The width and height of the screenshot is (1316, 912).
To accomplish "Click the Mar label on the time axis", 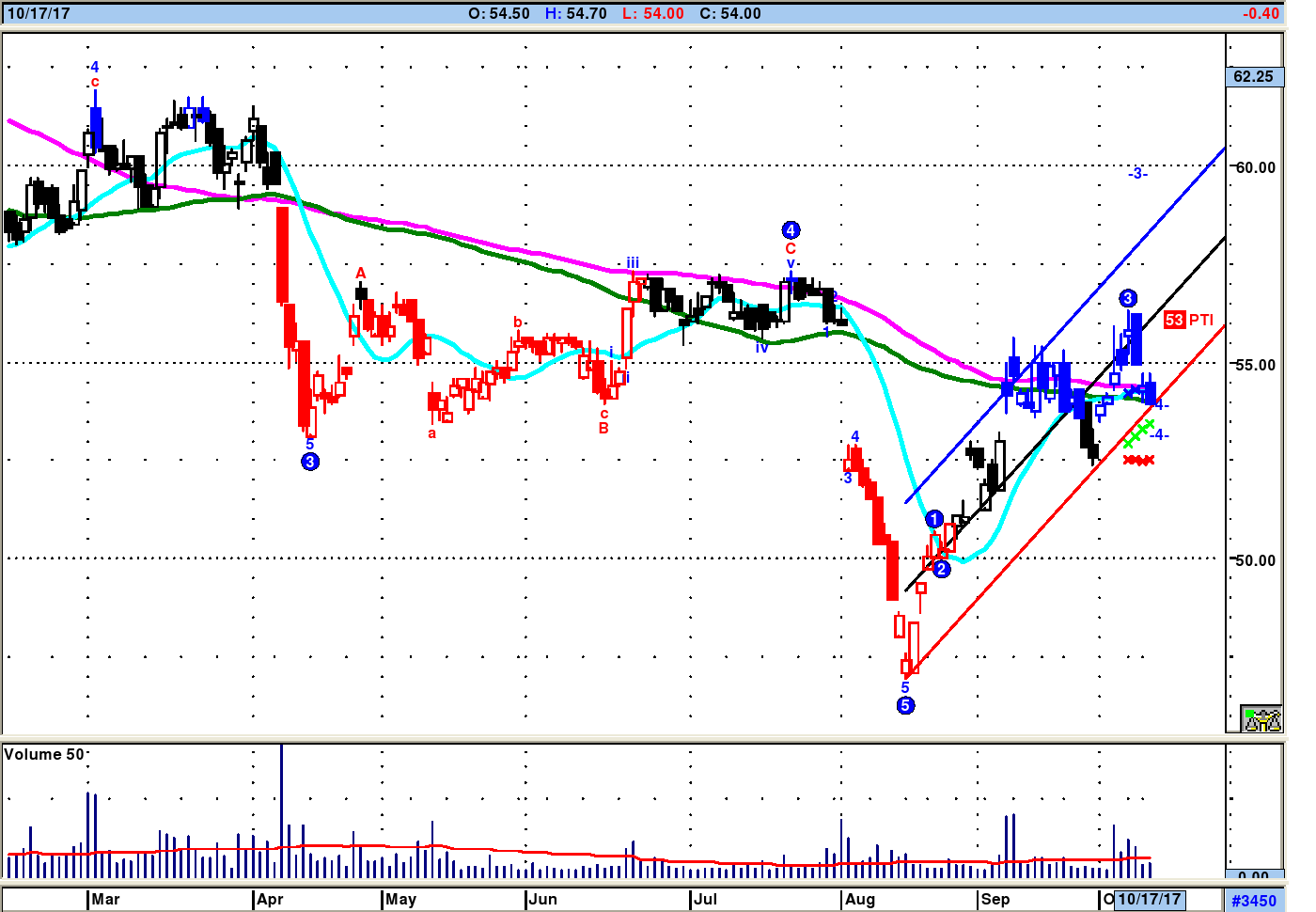I will coord(105,899).
